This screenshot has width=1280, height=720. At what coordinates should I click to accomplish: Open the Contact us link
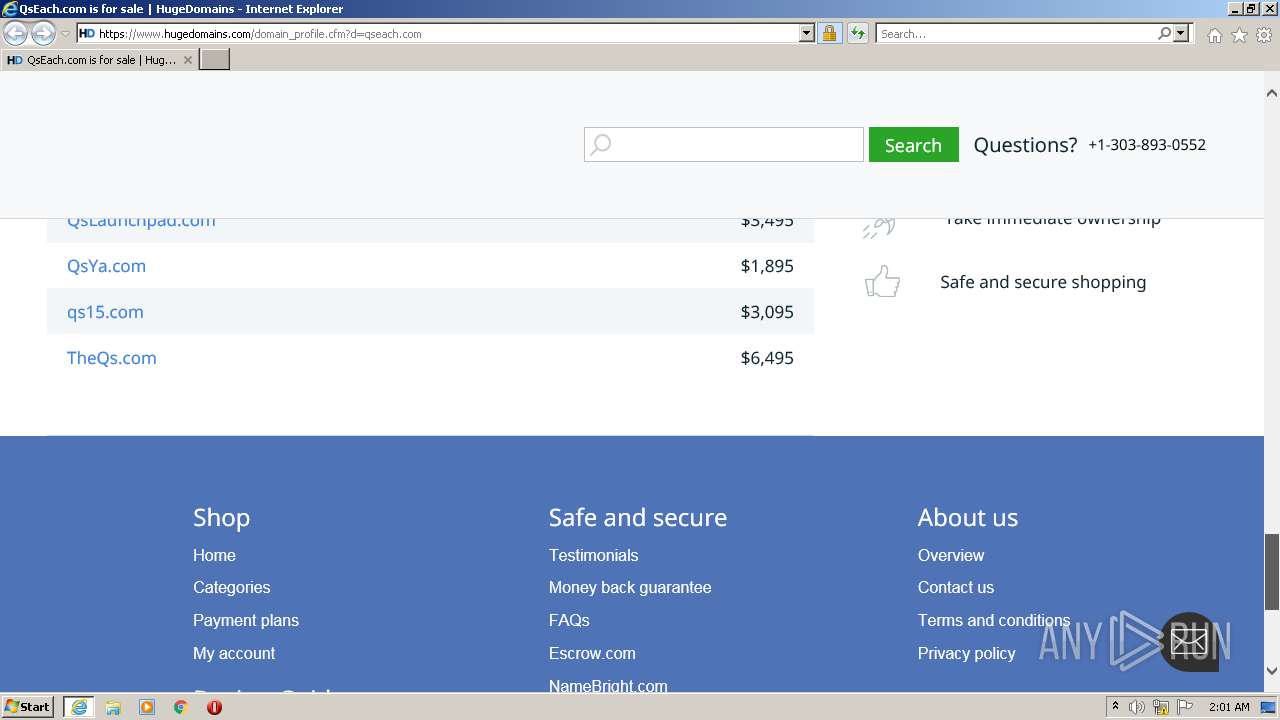pyautogui.click(x=956, y=587)
